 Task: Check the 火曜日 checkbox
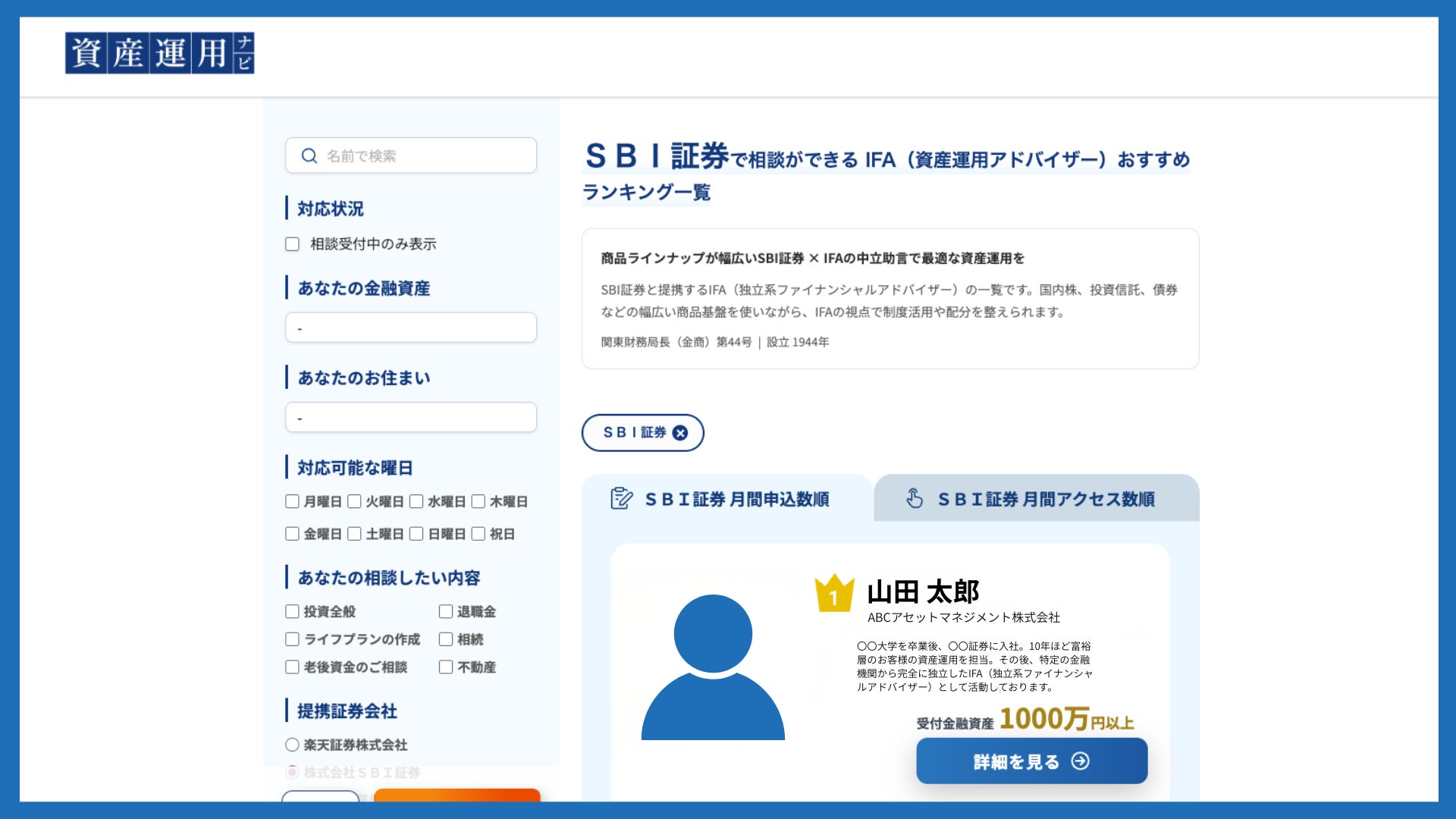click(x=354, y=501)
